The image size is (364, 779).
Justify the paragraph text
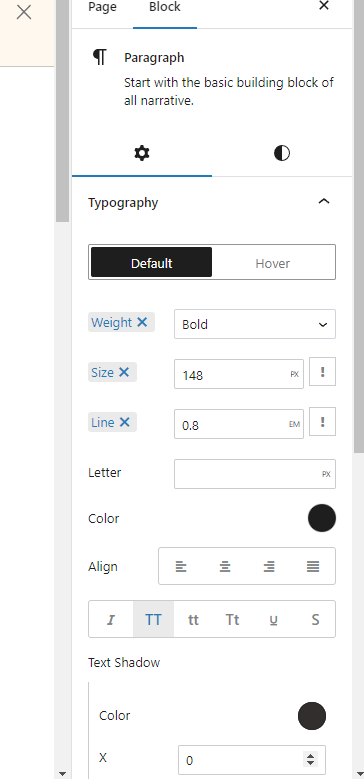313,566
